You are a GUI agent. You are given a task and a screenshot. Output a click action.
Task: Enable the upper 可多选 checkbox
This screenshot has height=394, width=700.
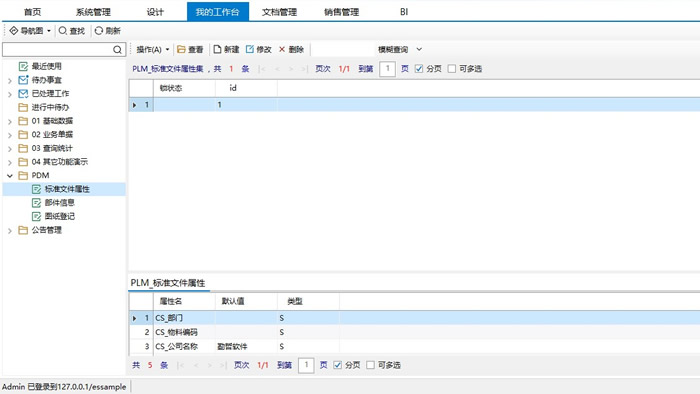[x=452, y=69]
